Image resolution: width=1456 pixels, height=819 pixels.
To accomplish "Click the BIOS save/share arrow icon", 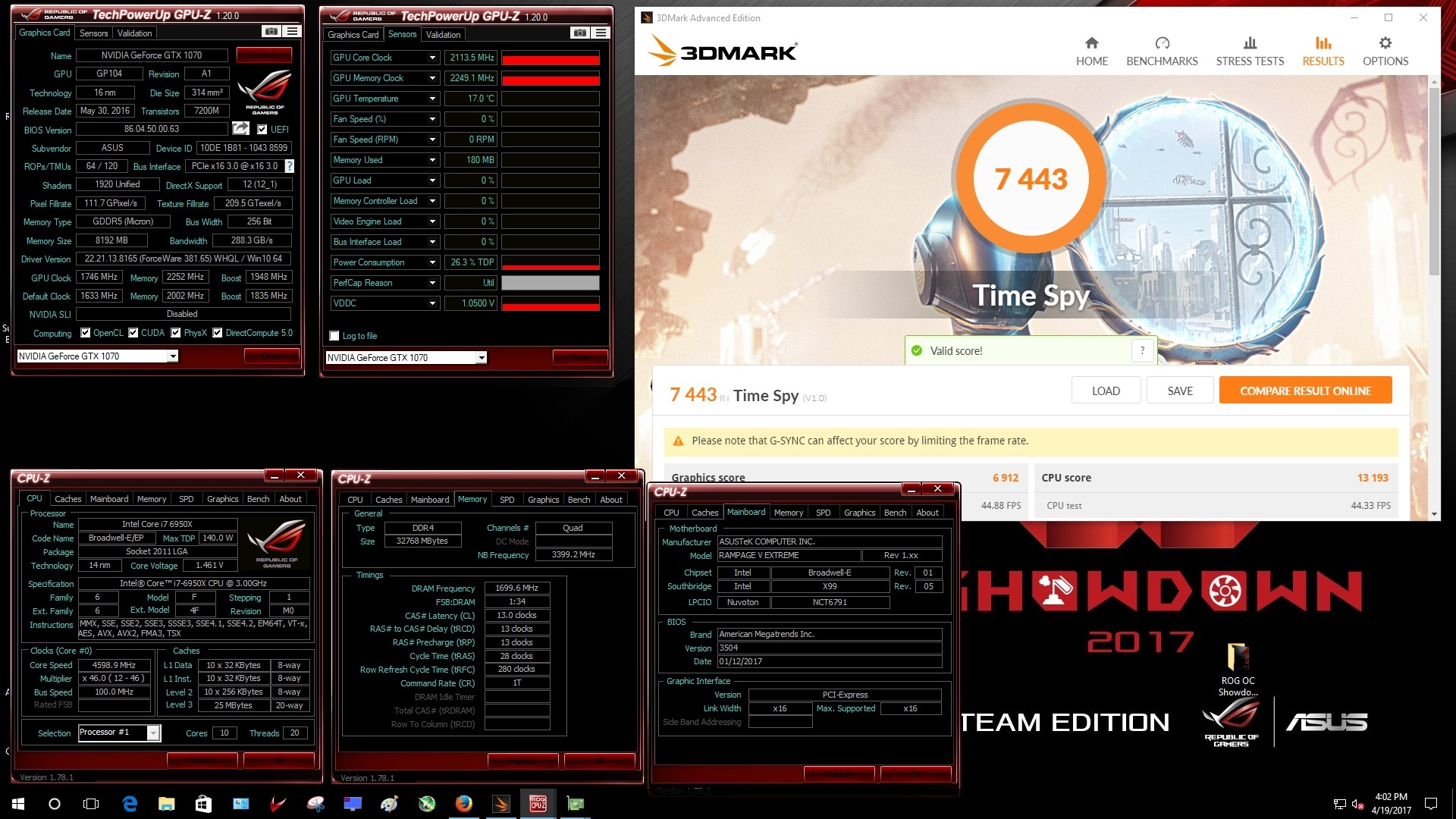I will coord(240,129).
